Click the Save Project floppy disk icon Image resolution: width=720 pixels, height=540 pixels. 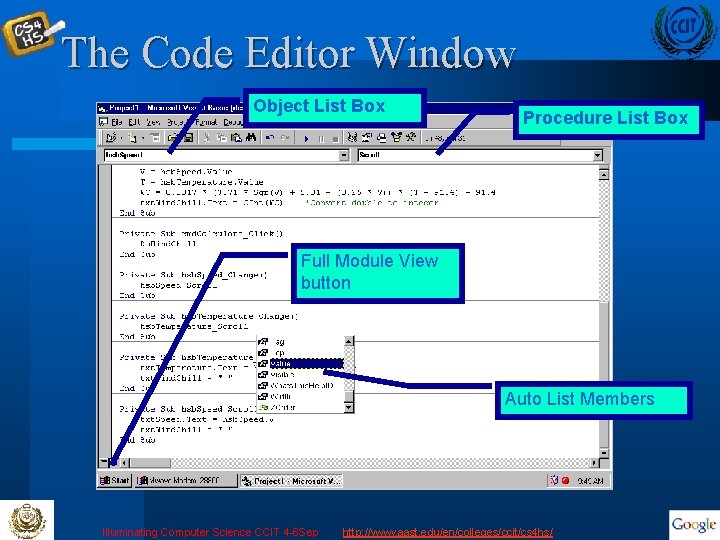point(188,137)
